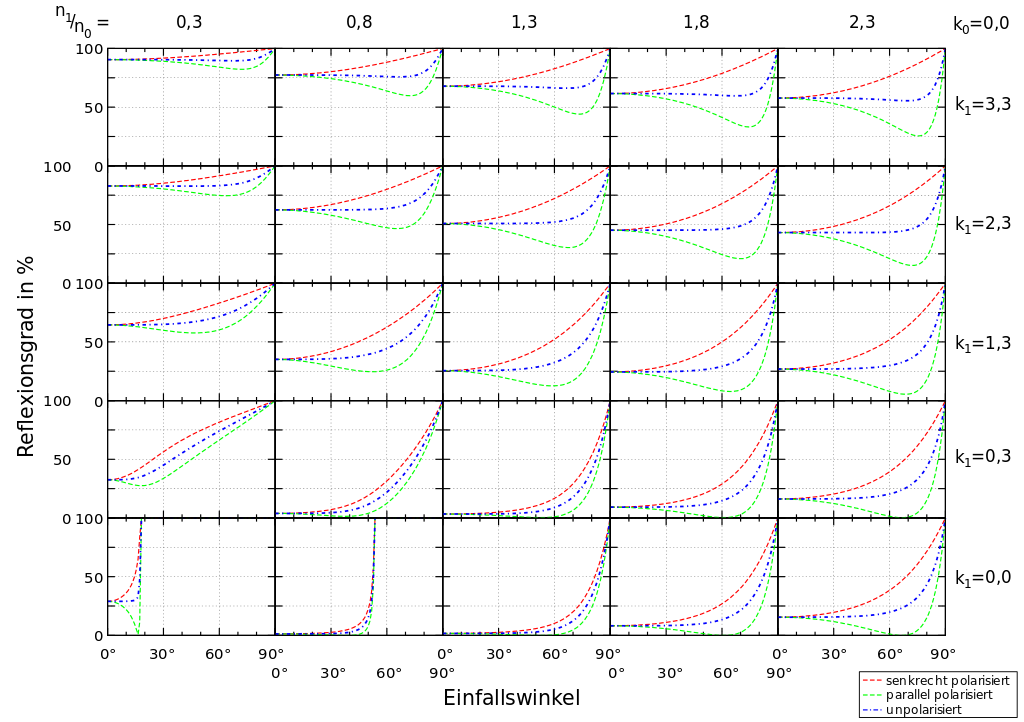
Task: Select the bottom row second-column subplot
Action: click(x=358, y=576)
